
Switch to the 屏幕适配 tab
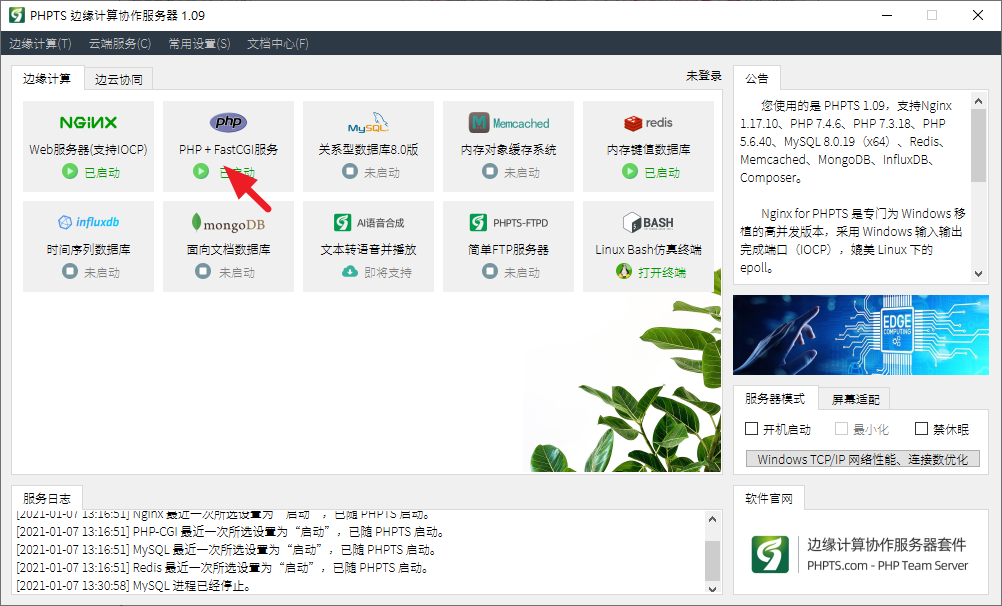pyautogui.click(x=855, y=400)
